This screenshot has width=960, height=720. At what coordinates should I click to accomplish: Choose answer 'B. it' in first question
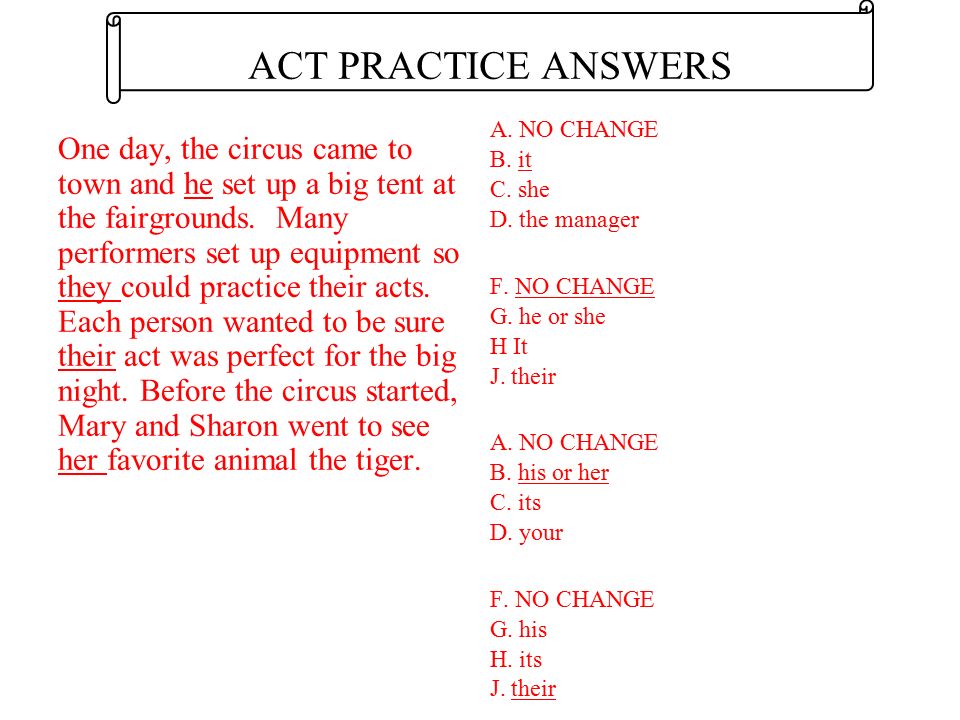511,160
